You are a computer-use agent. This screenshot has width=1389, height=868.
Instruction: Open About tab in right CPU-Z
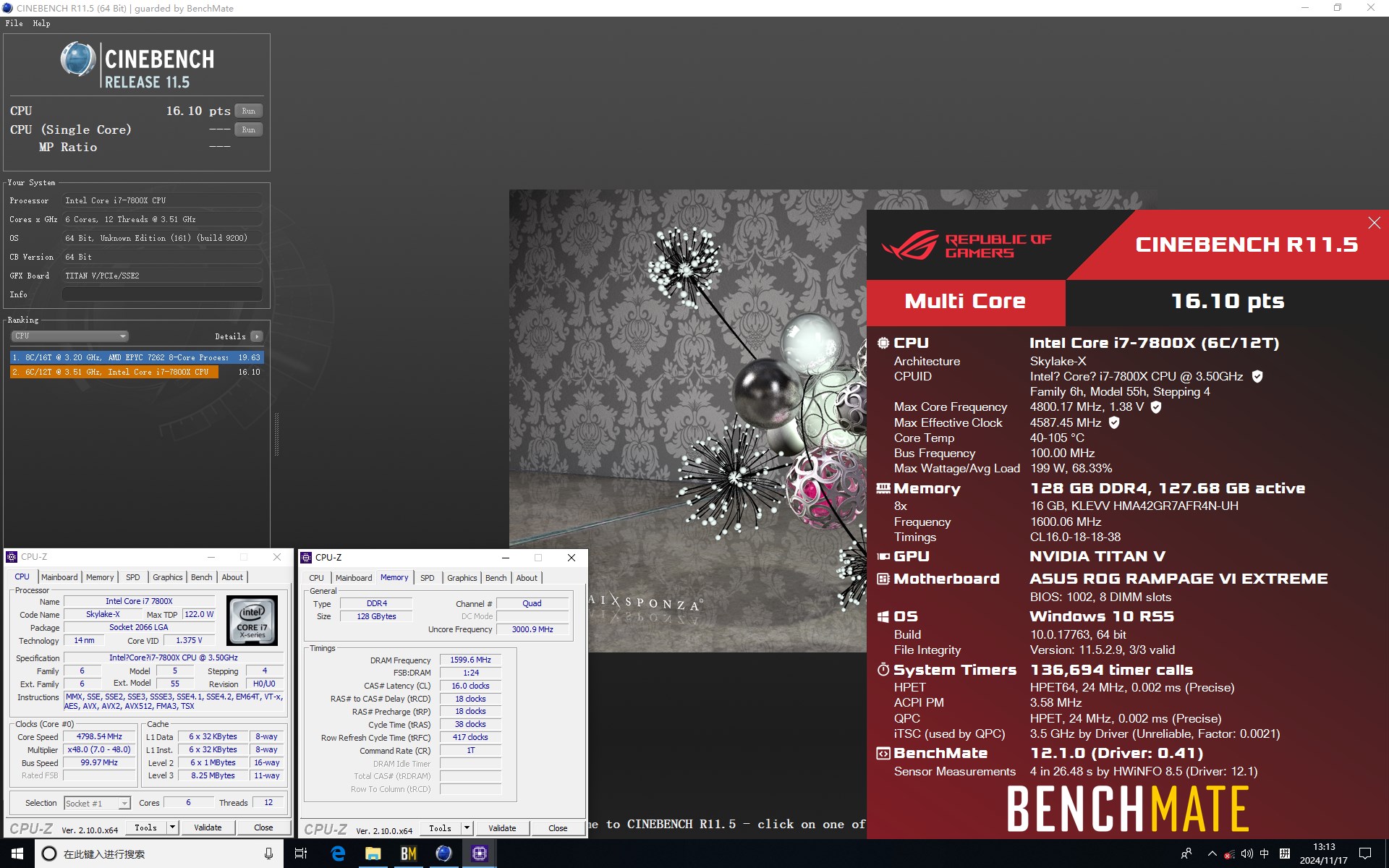[x=527, y=578]
